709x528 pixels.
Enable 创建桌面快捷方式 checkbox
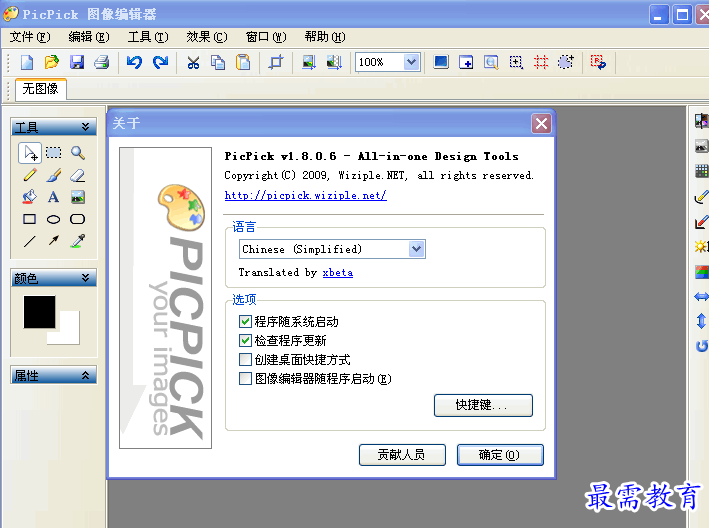tap(245, 360)
